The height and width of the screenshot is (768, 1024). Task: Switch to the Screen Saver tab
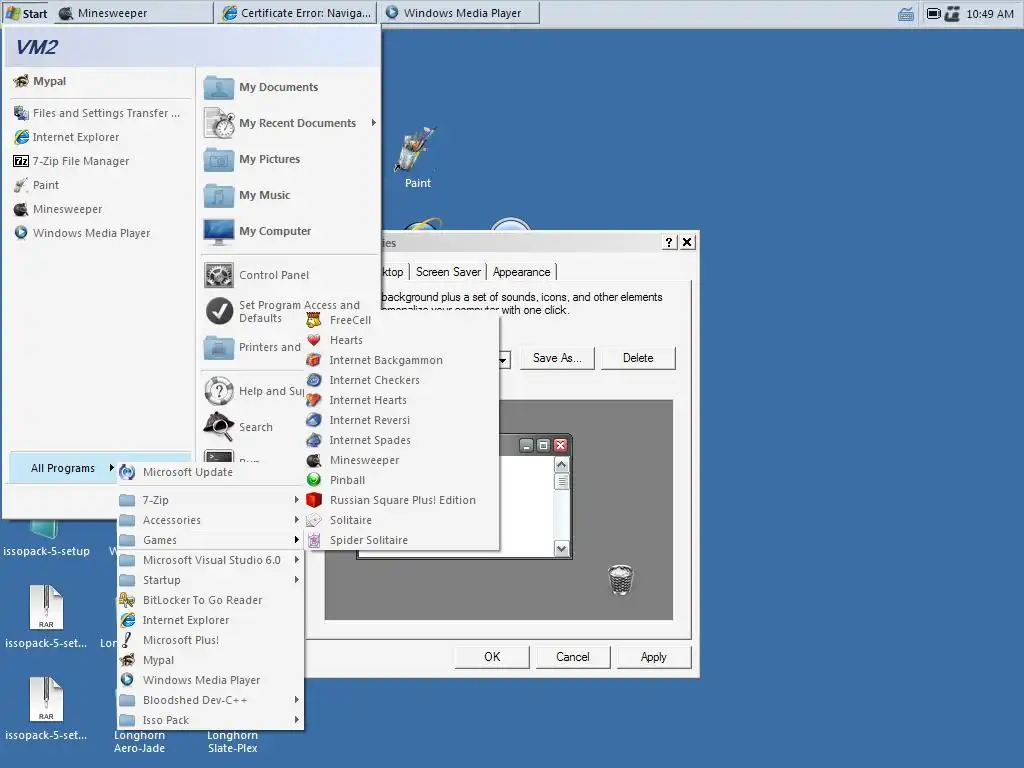pos(448,272)
